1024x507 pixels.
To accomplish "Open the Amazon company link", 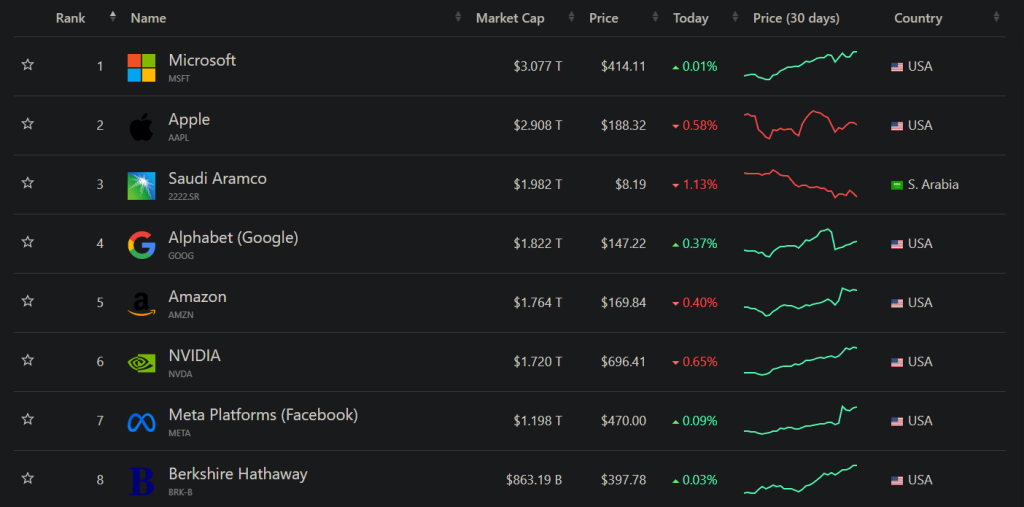I will tap(197, 297).
